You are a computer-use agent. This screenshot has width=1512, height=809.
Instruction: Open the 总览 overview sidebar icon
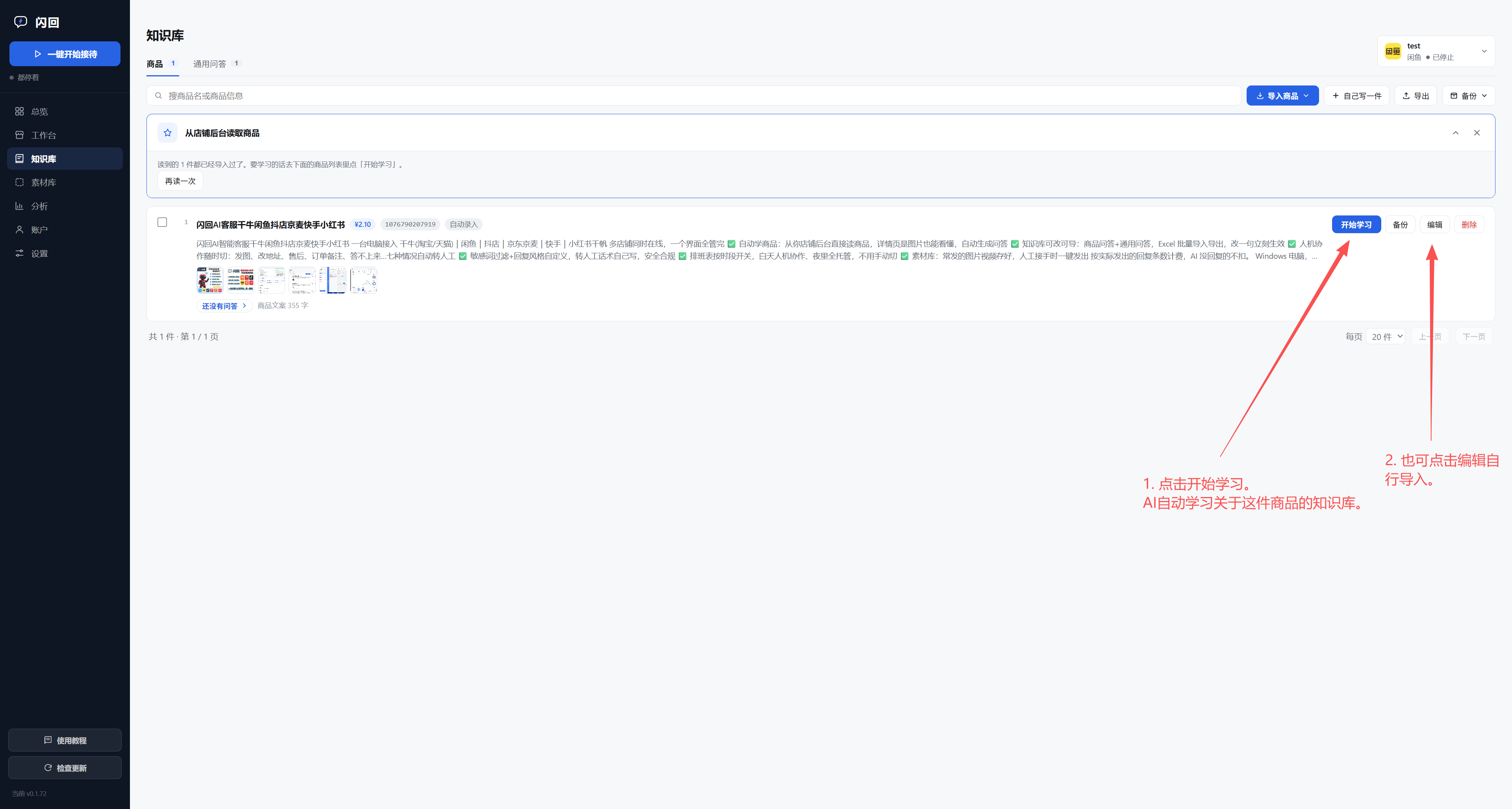19,111
